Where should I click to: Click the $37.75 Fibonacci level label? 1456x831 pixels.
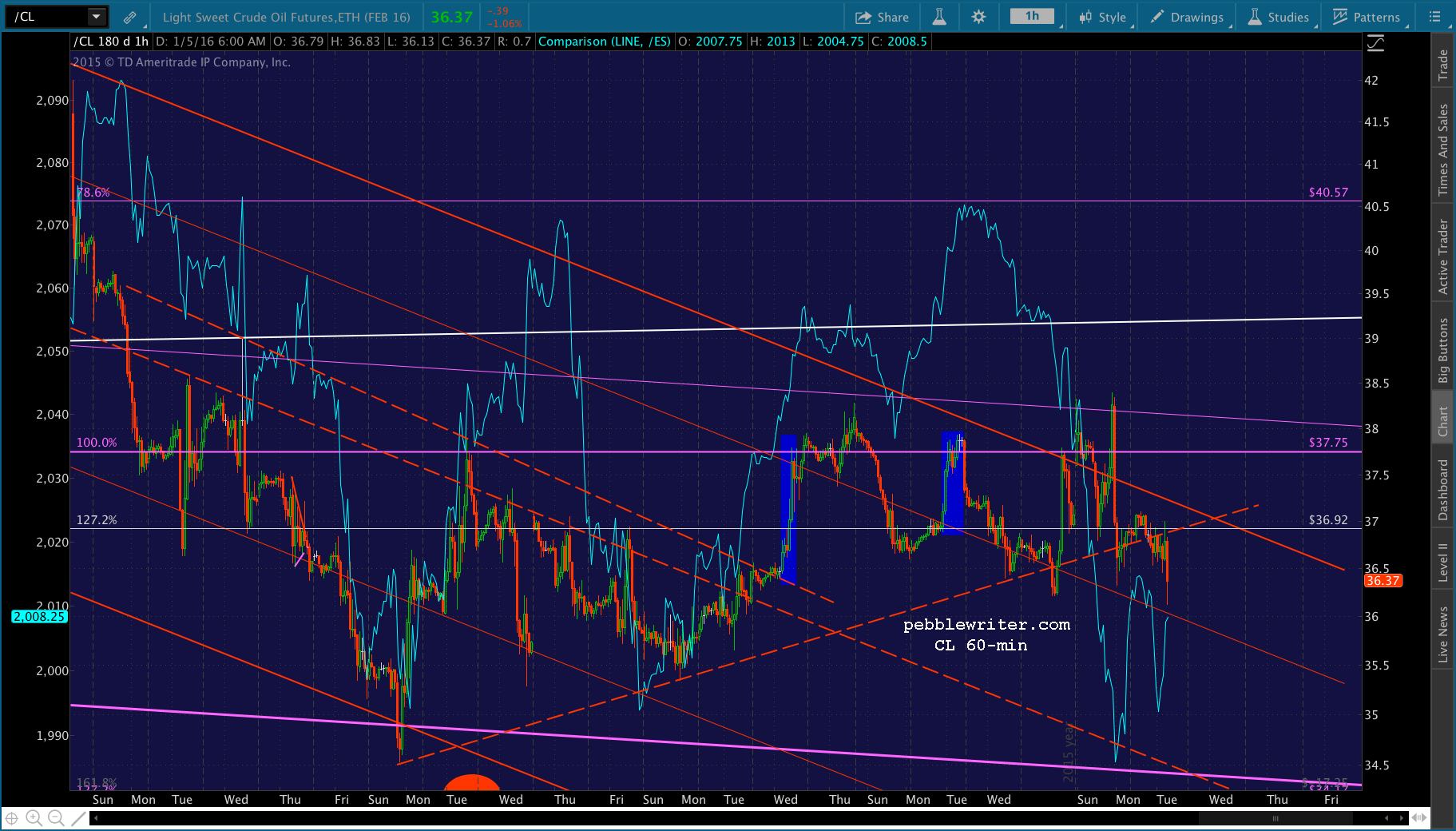tap(1328, 443)
